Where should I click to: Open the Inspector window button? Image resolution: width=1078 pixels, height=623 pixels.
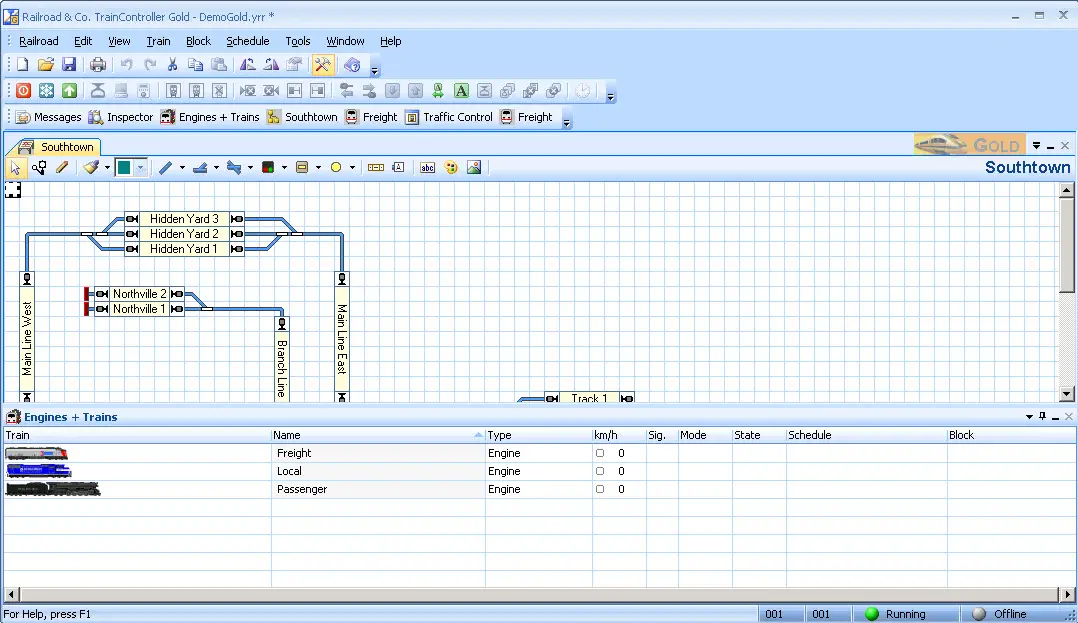coord(121,117)
